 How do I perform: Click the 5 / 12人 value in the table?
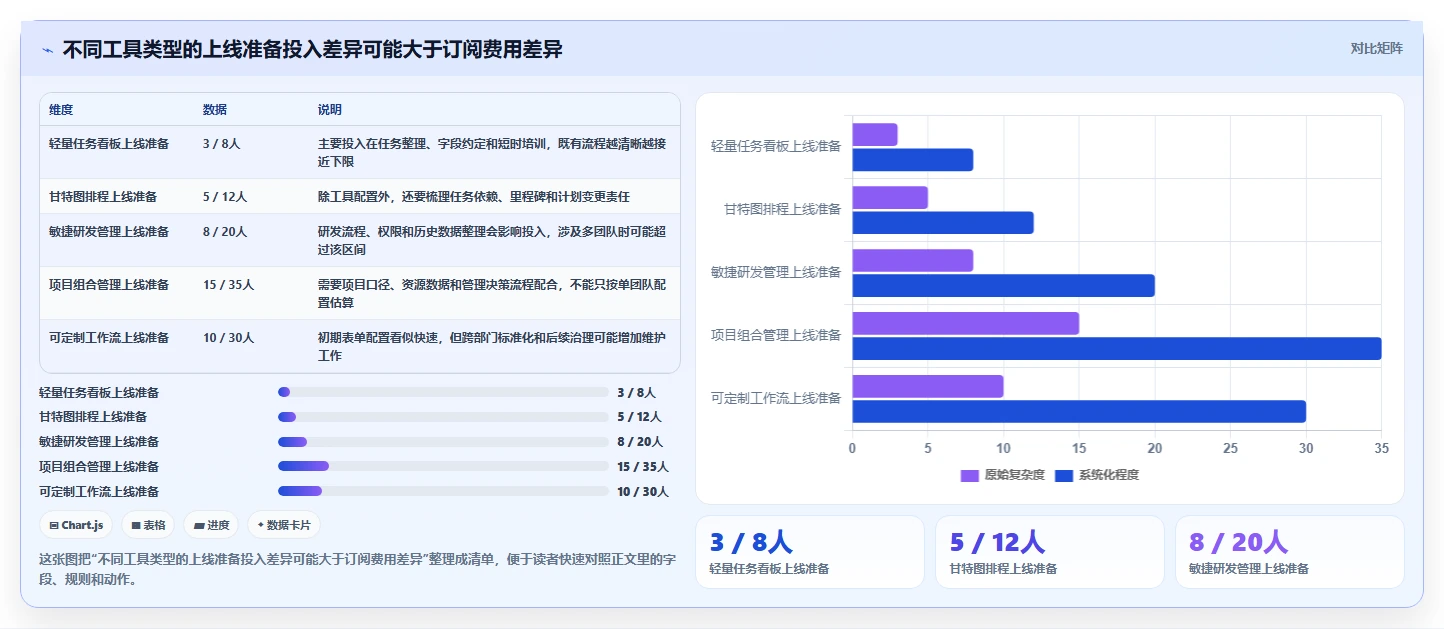click(225, 197)
